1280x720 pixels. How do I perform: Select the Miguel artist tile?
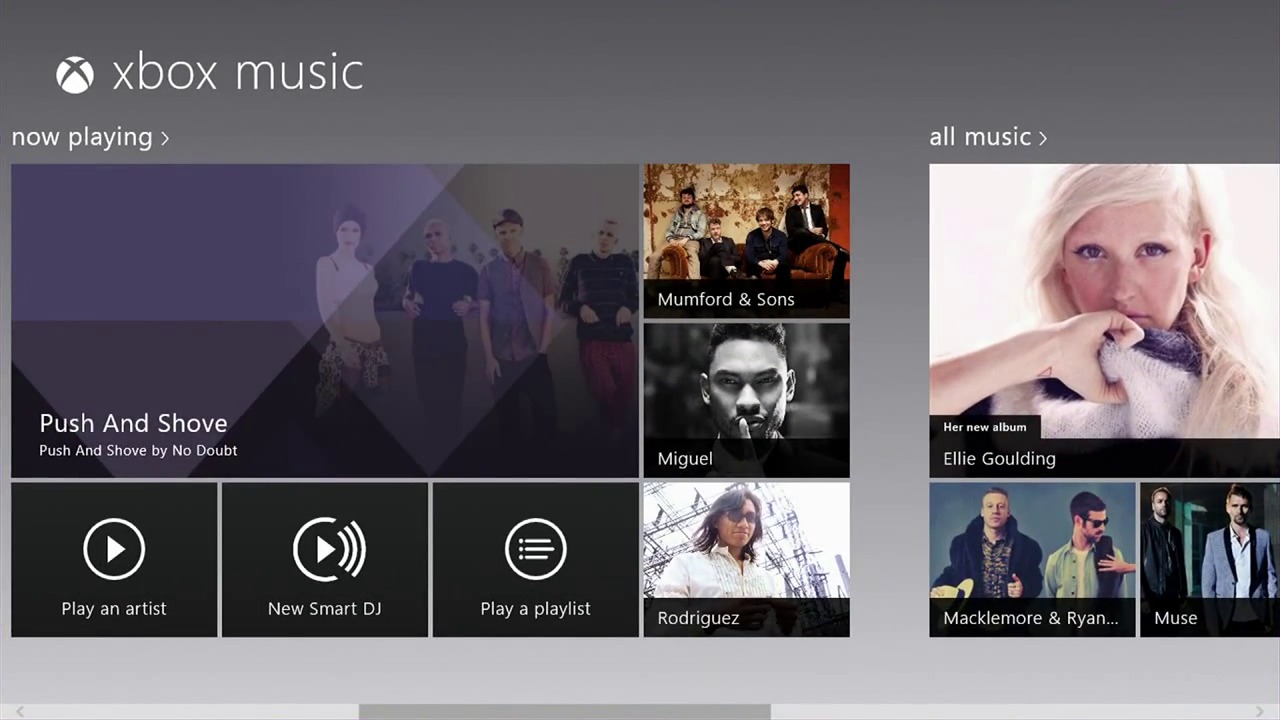click(746, 399)
